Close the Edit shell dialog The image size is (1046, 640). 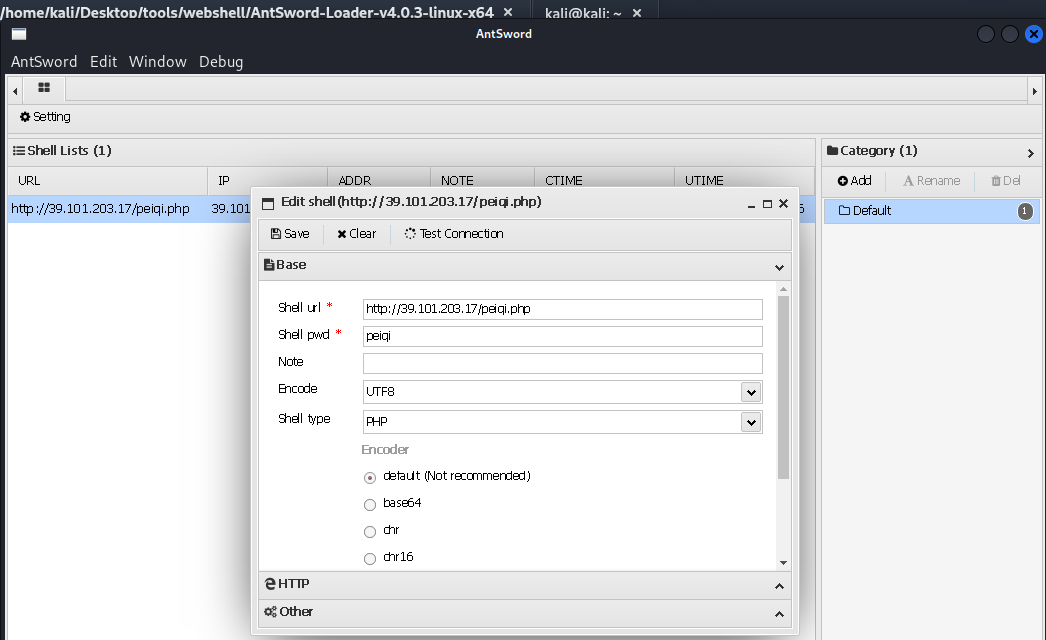coord(784,204)
